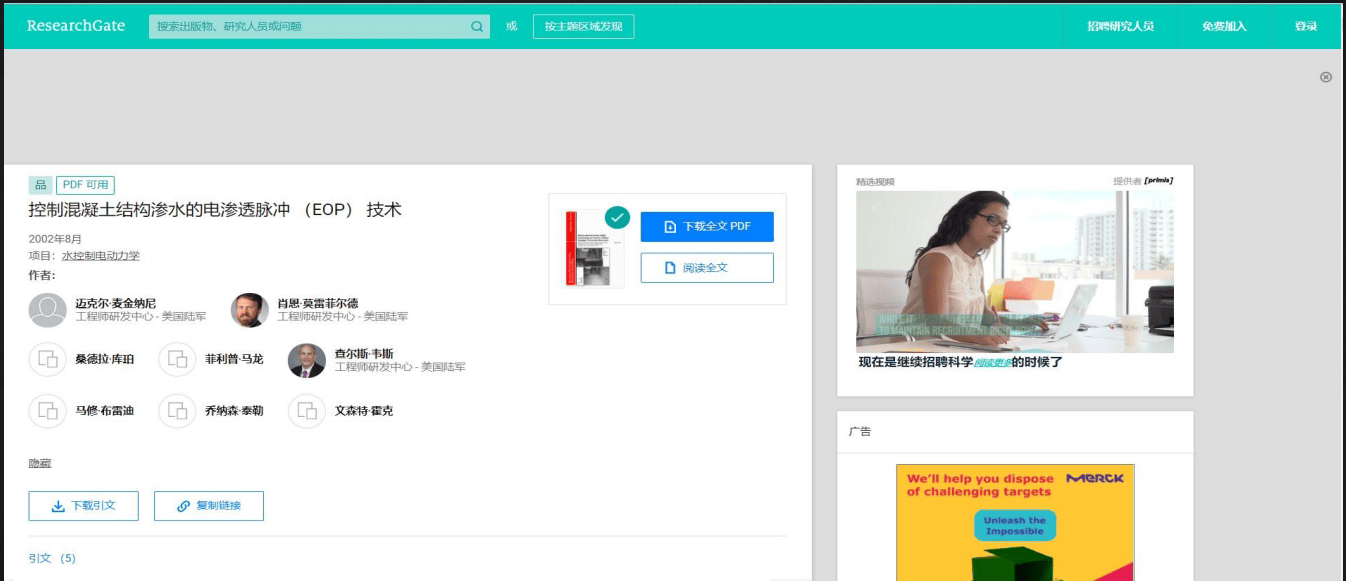Open 登录 in the top bar
1346x581 pixels.
point(1306,27)
